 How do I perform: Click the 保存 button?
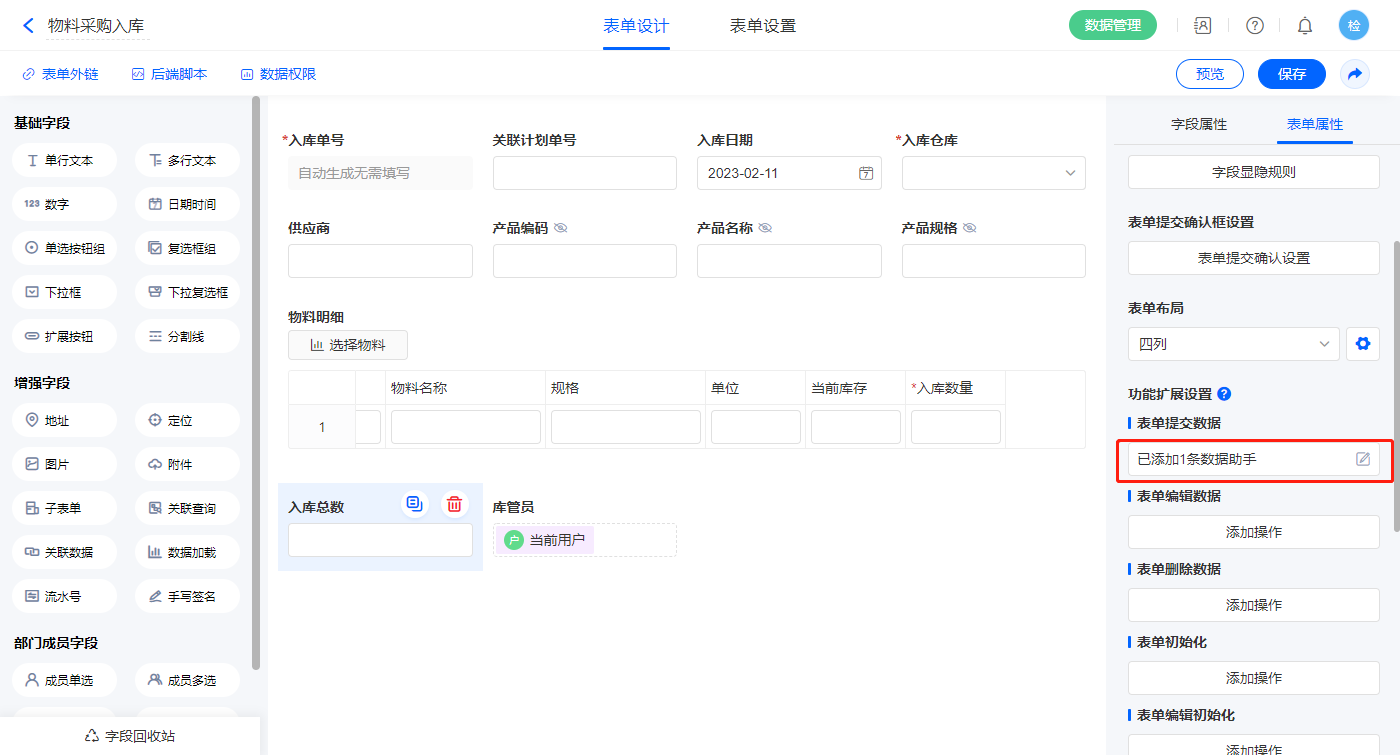coord(1291,74)
